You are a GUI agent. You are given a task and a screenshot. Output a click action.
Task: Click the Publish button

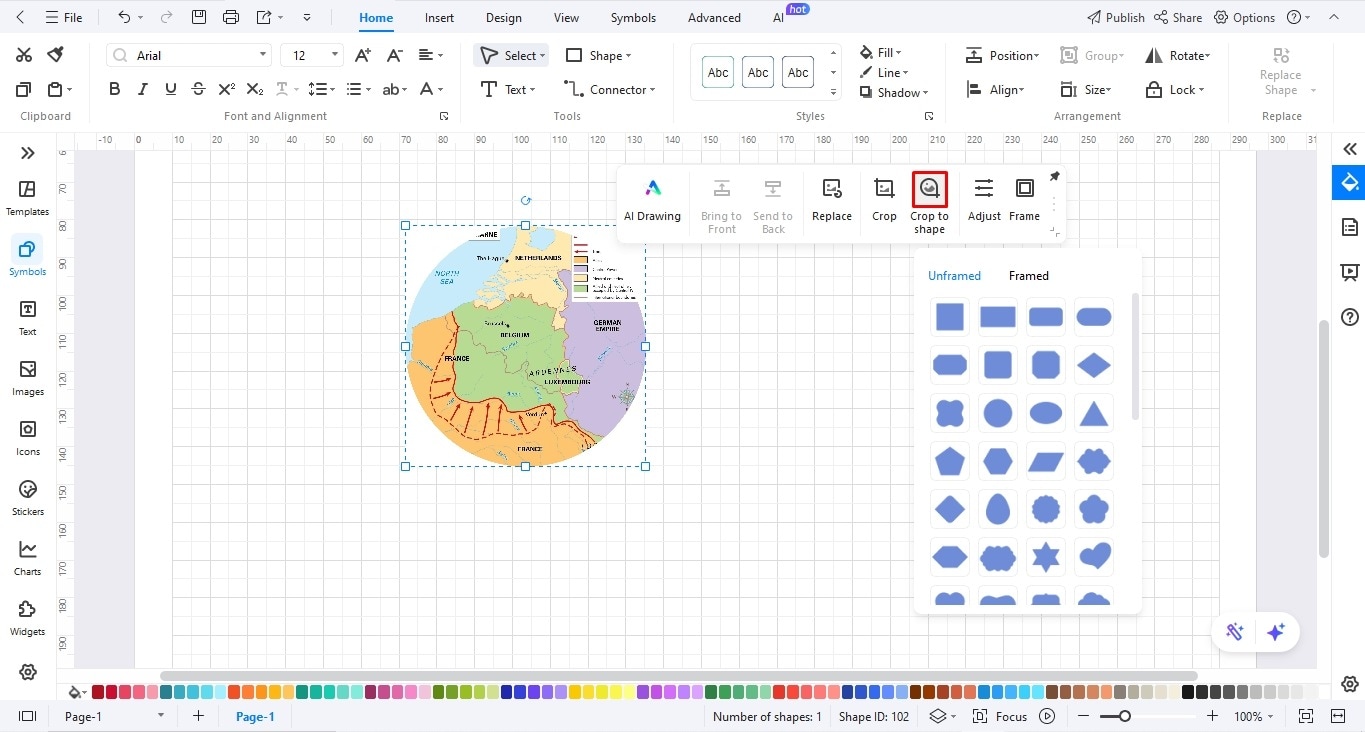coord(1115,17)
